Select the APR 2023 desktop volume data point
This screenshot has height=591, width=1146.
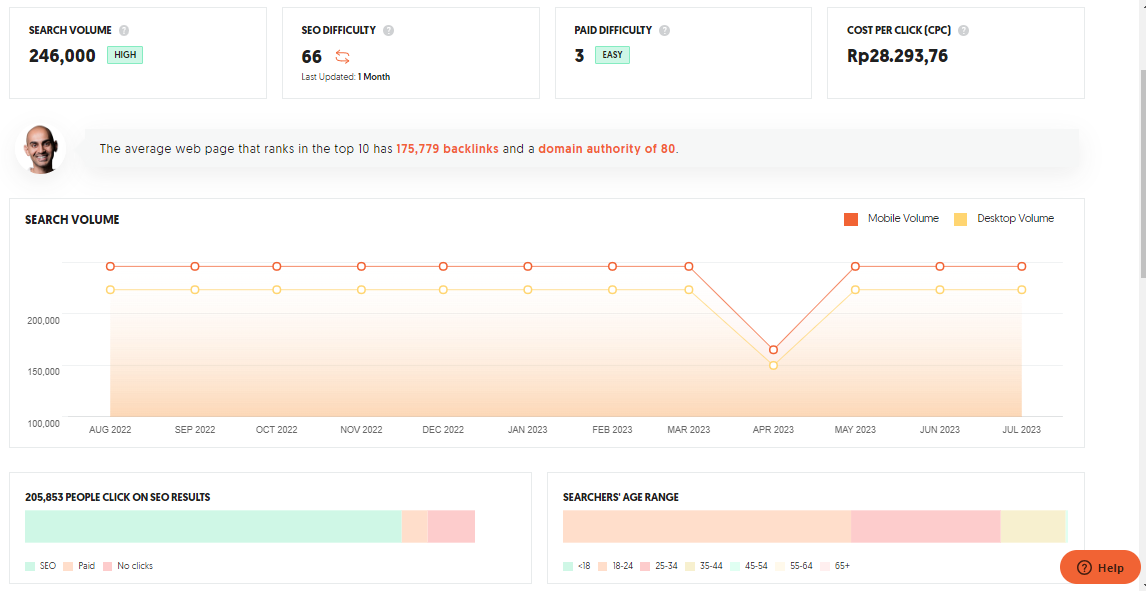pos(773,366)
